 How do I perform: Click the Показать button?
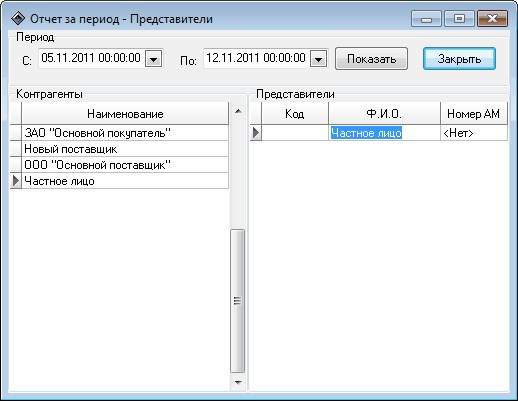pos(371,59)
